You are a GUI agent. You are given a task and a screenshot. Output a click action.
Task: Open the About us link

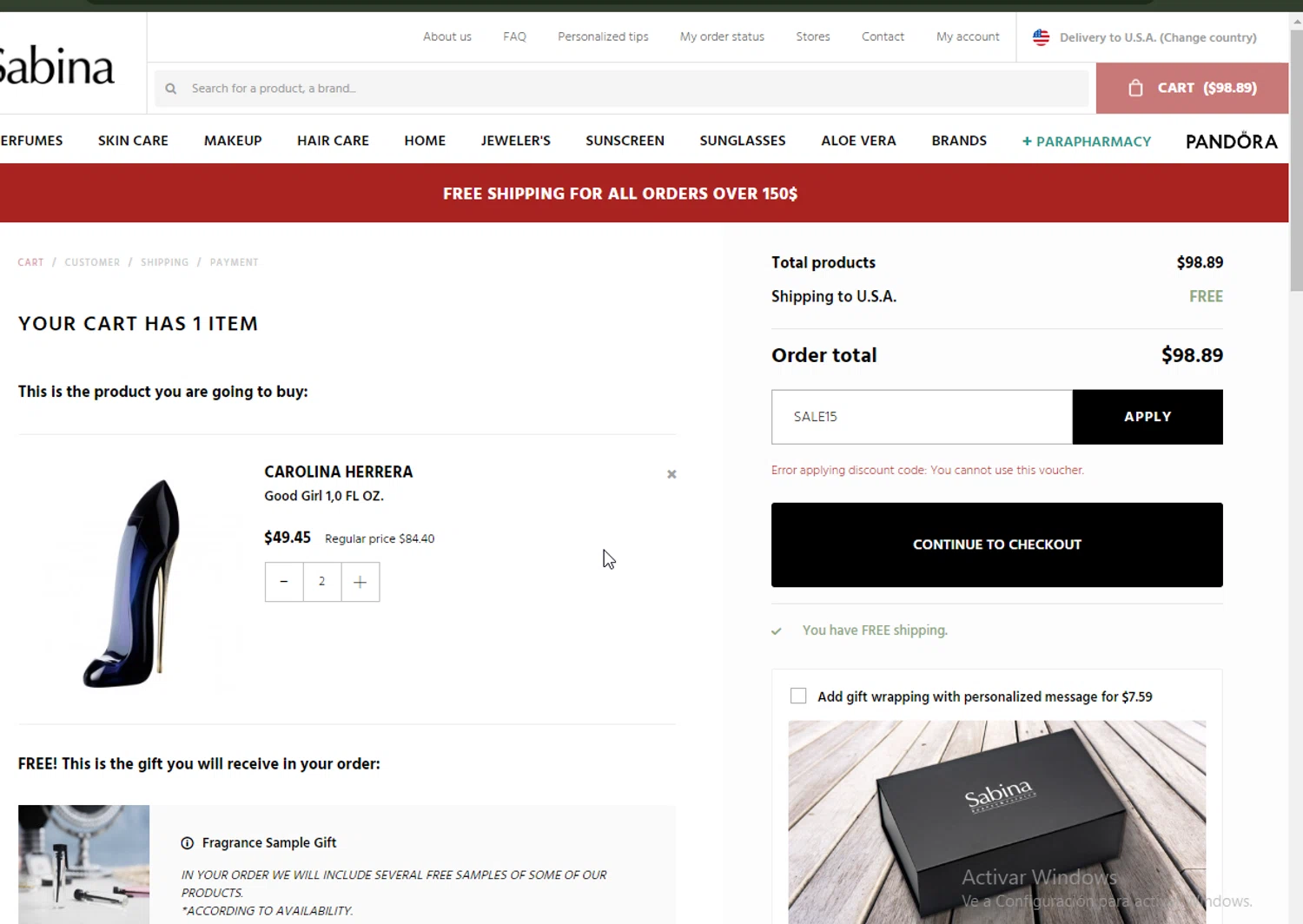[x=447, y=36]
